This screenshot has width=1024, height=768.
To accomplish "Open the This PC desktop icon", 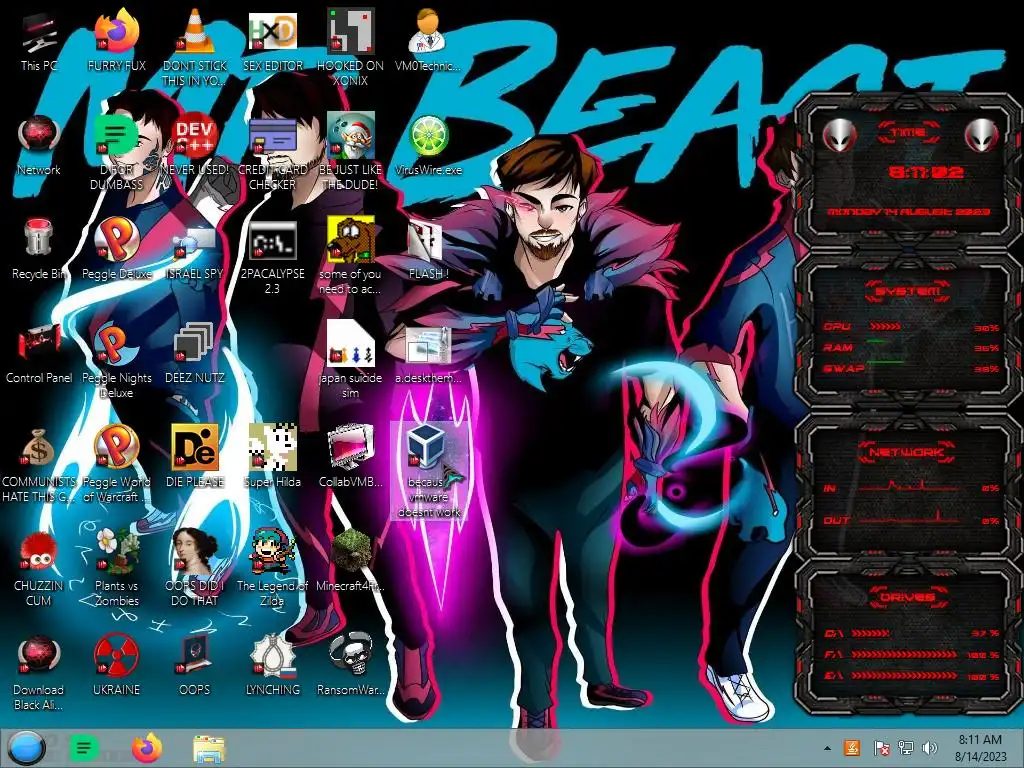I will click(39, 33).
